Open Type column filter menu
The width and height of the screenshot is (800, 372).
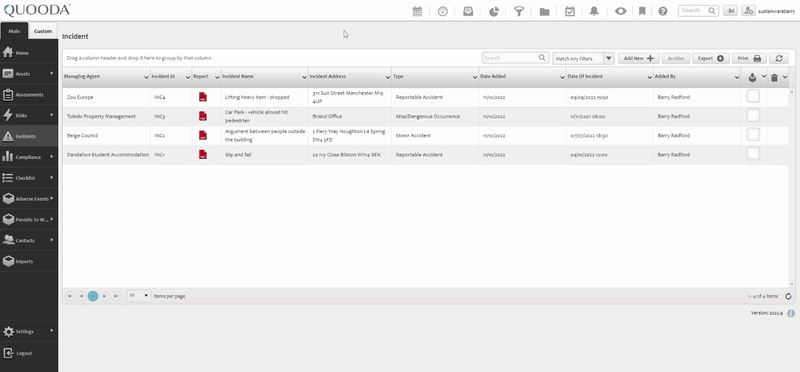(x=475, y=78)
